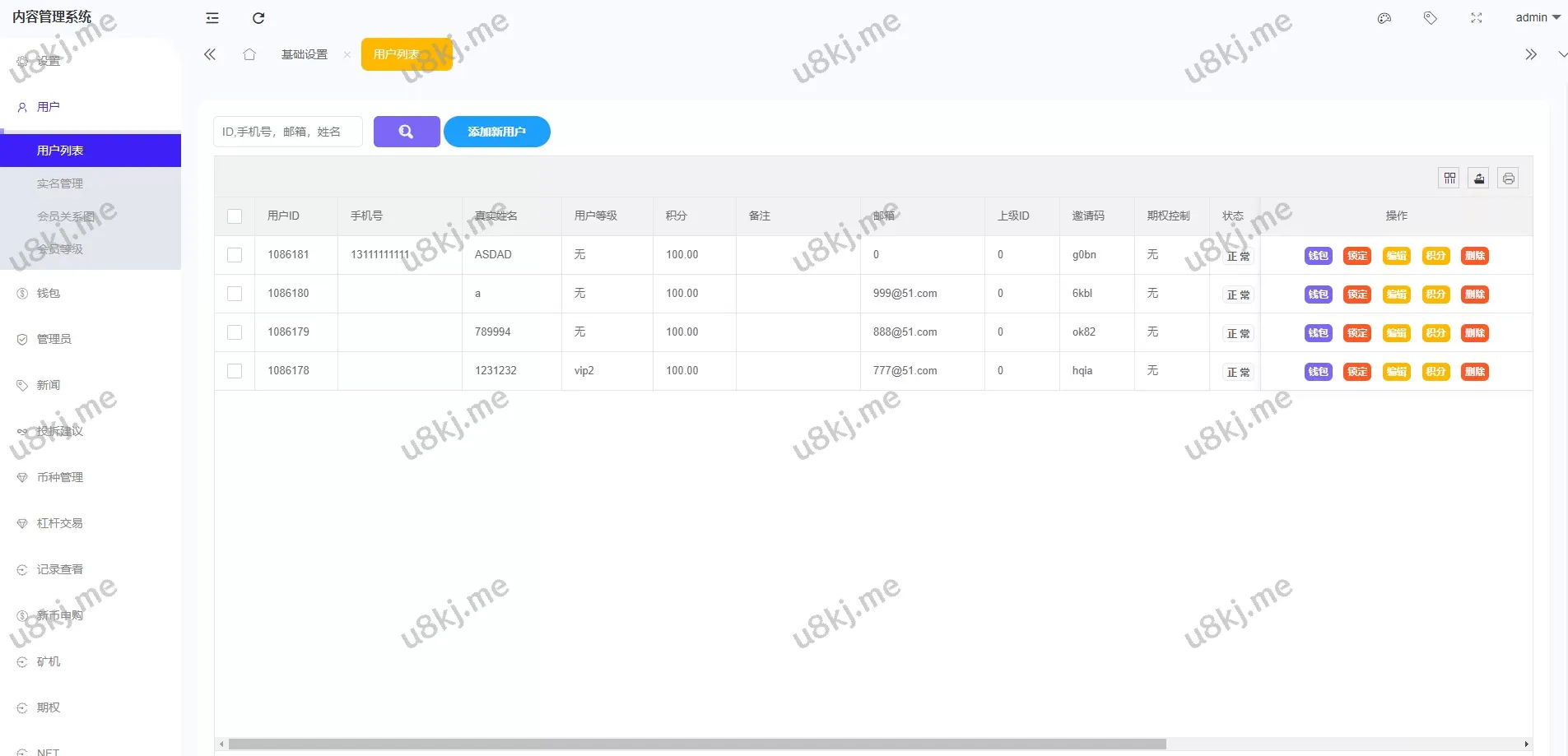Click the export table icon
1568x756 pixels.
(x=1479, y=179)
